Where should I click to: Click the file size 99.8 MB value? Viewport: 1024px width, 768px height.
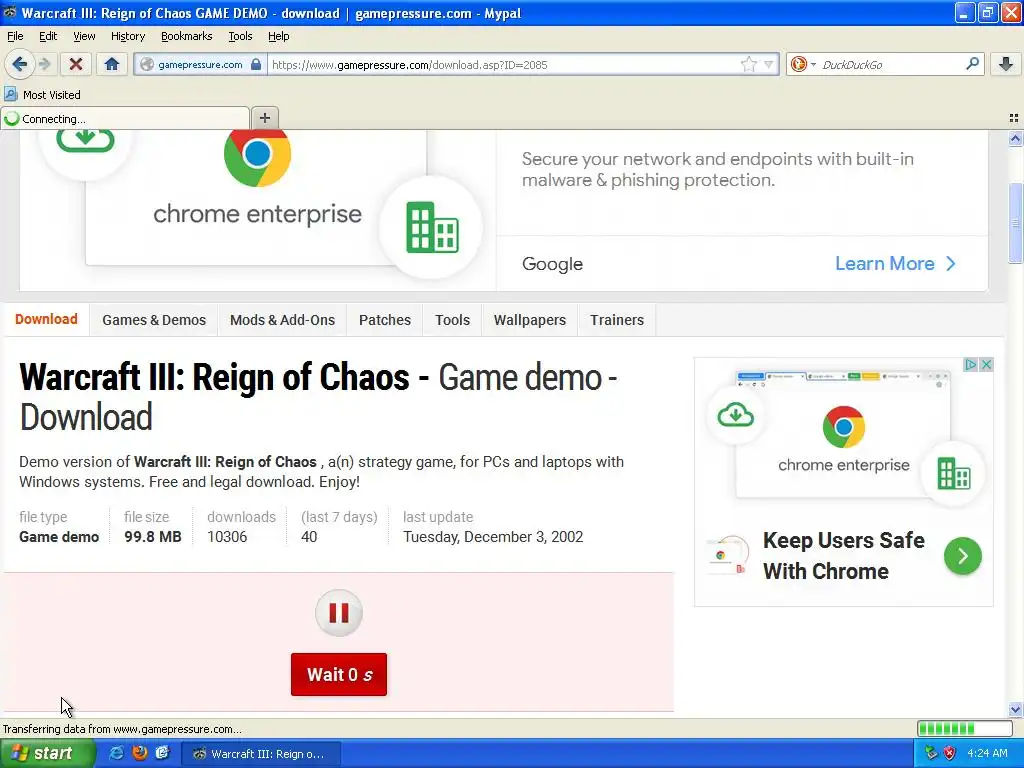(x=153, y=537)
